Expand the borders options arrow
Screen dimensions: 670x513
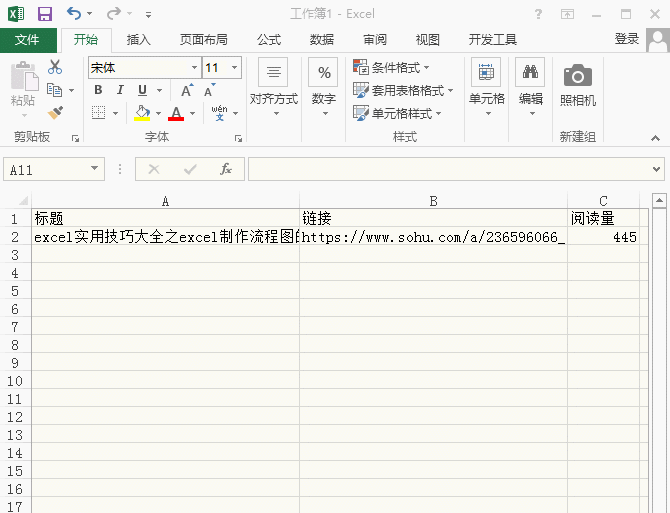(x=115, y=113)
